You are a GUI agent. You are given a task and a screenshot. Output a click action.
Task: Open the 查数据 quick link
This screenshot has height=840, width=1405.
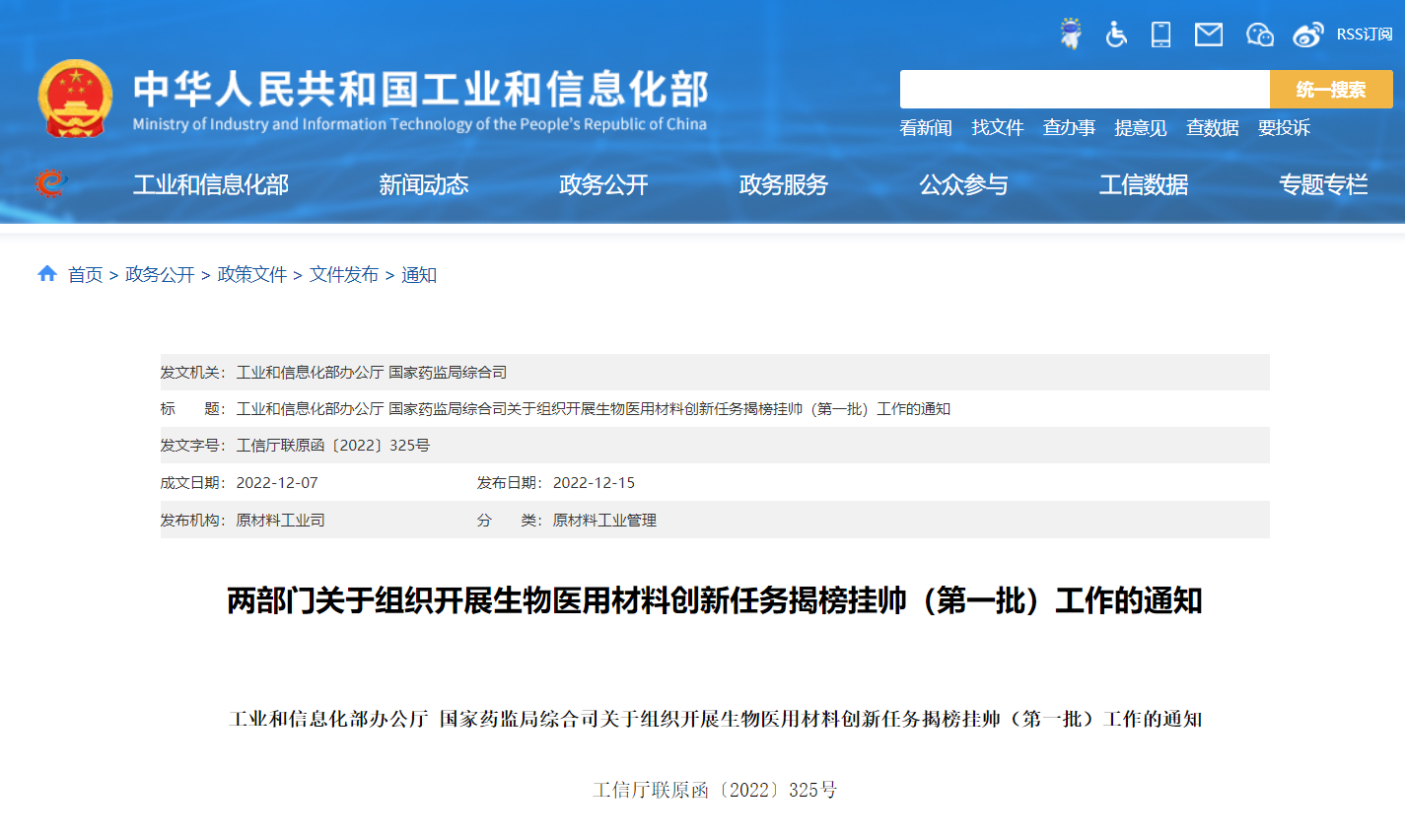(x=1213, y=128)
